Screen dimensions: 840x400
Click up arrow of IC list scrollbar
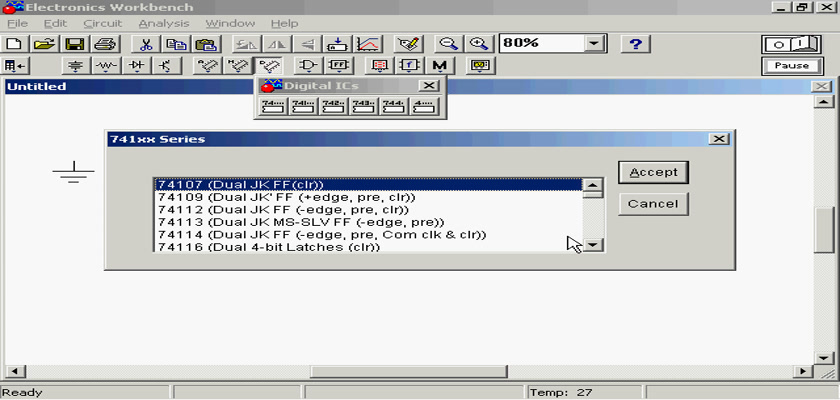pos(592,185)
